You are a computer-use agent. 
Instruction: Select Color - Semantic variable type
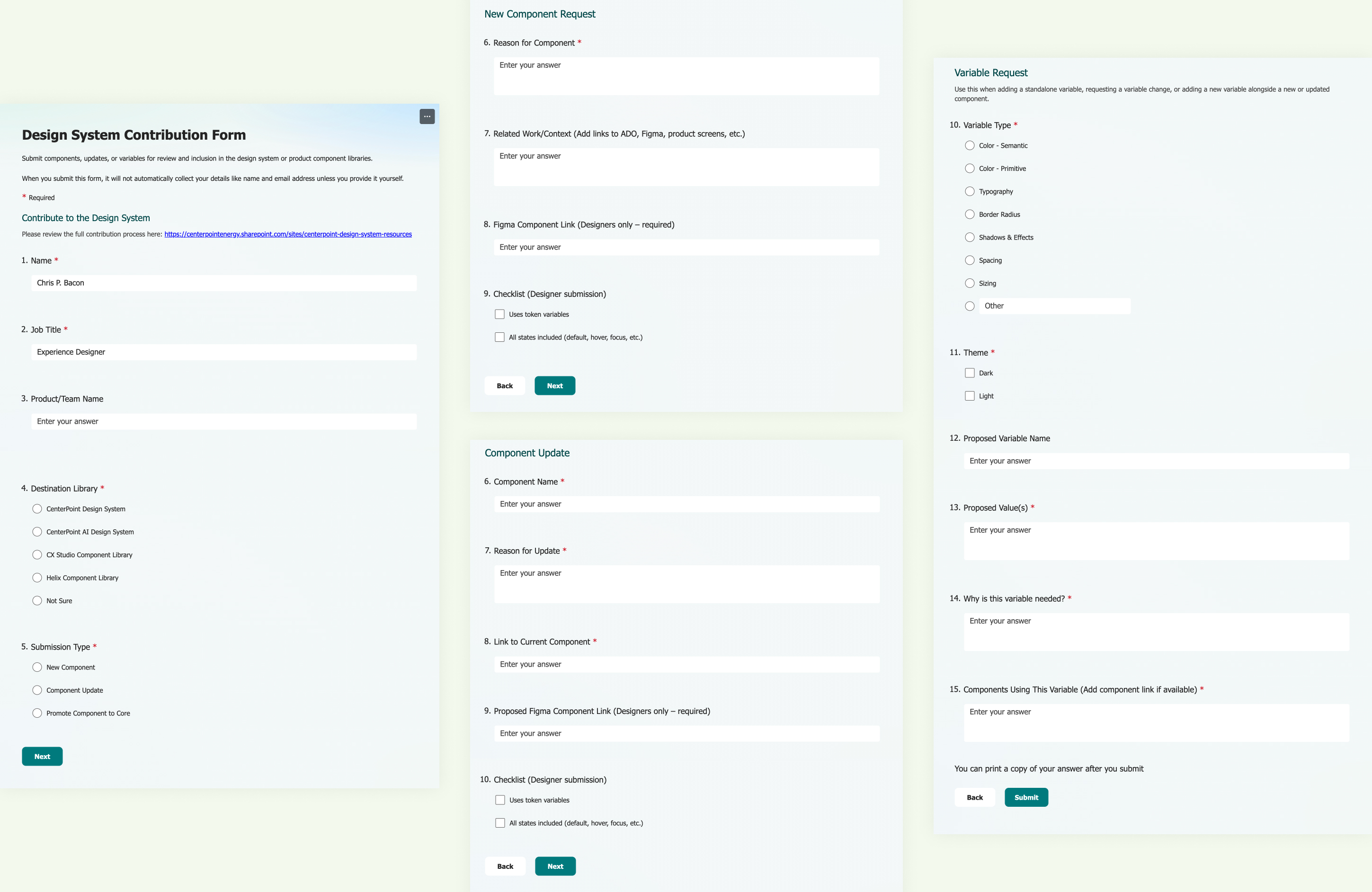pos(970,145)
